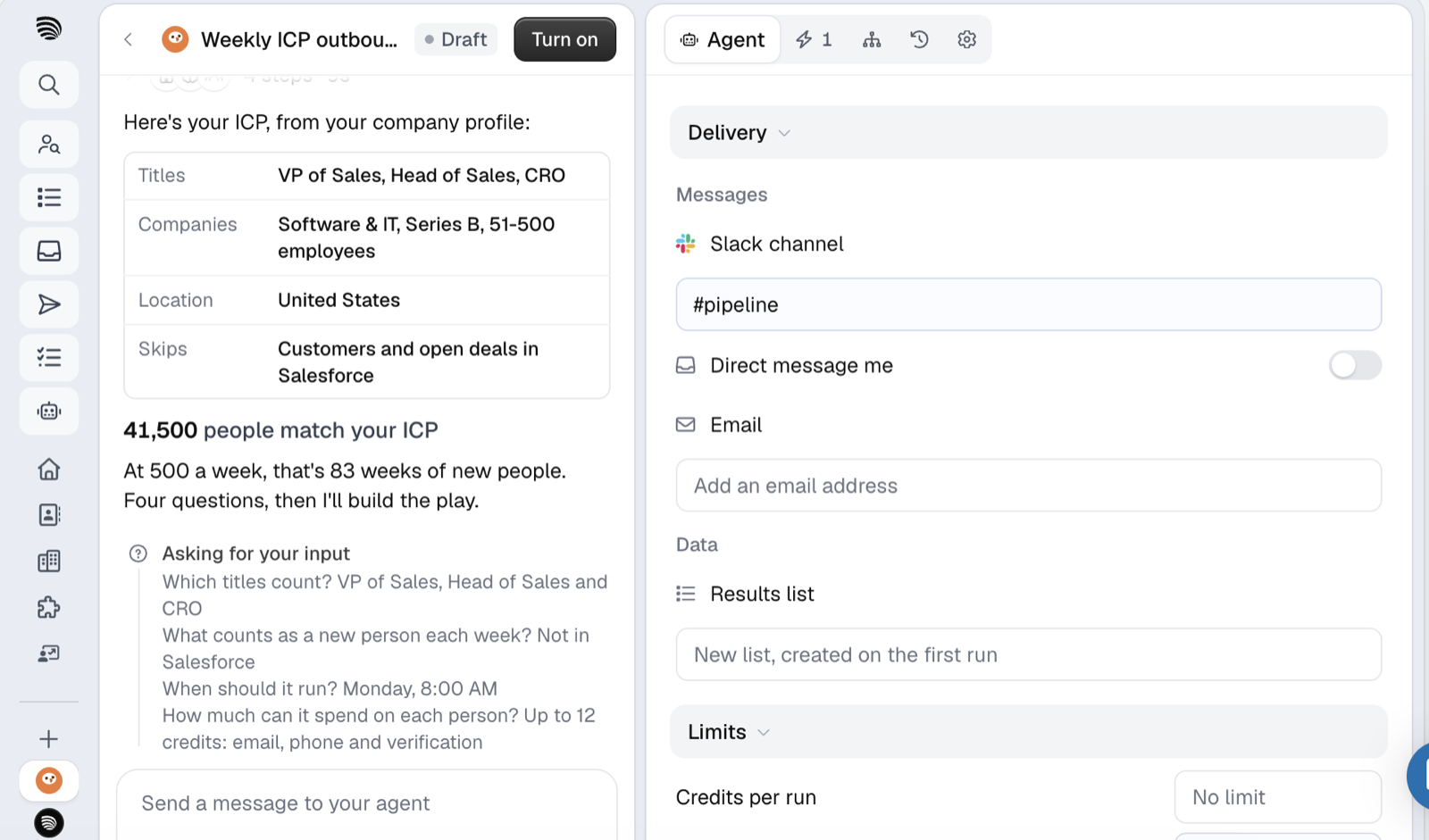The image size is (1429, 840).
Task: Toggle the Direct message me switch
Action: click(1355, 365)
